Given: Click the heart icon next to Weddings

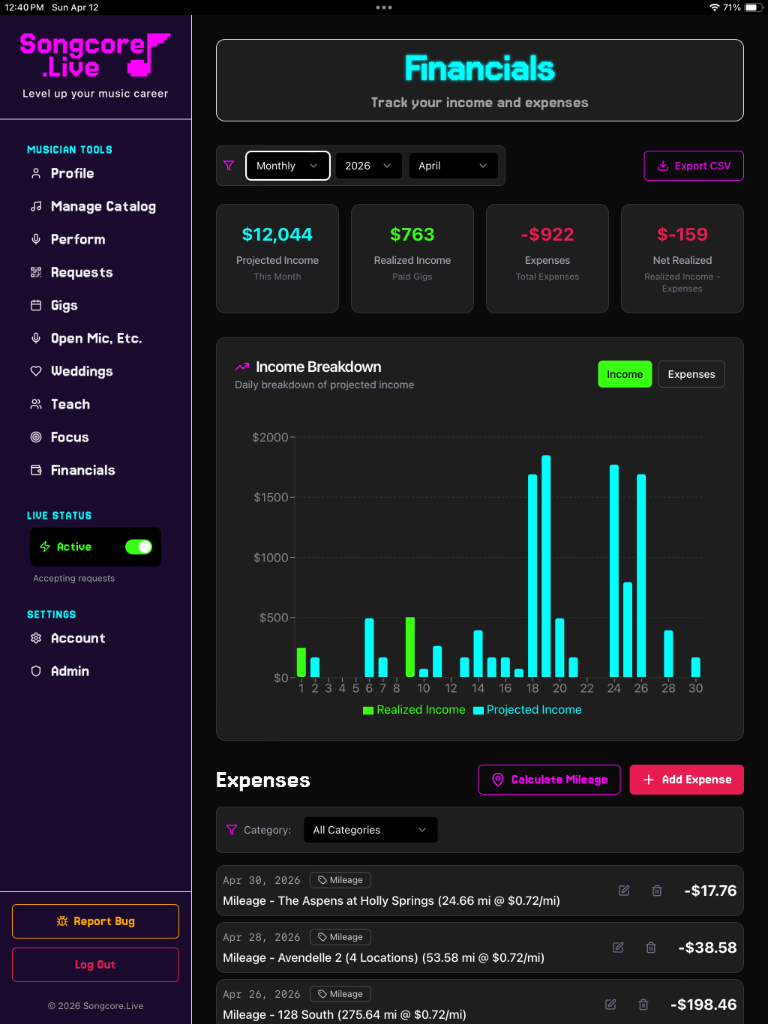Looking at the screenshot, I should (x=36, y=371).
